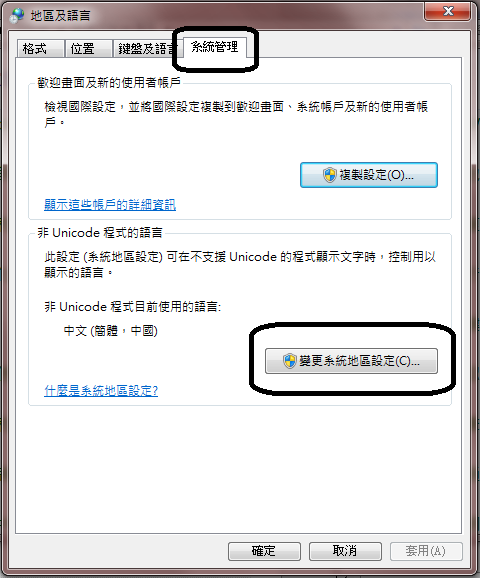Click the 非 Unicode 程式的語言 group label
480x579 pixels.
click(x=100, y=233)
